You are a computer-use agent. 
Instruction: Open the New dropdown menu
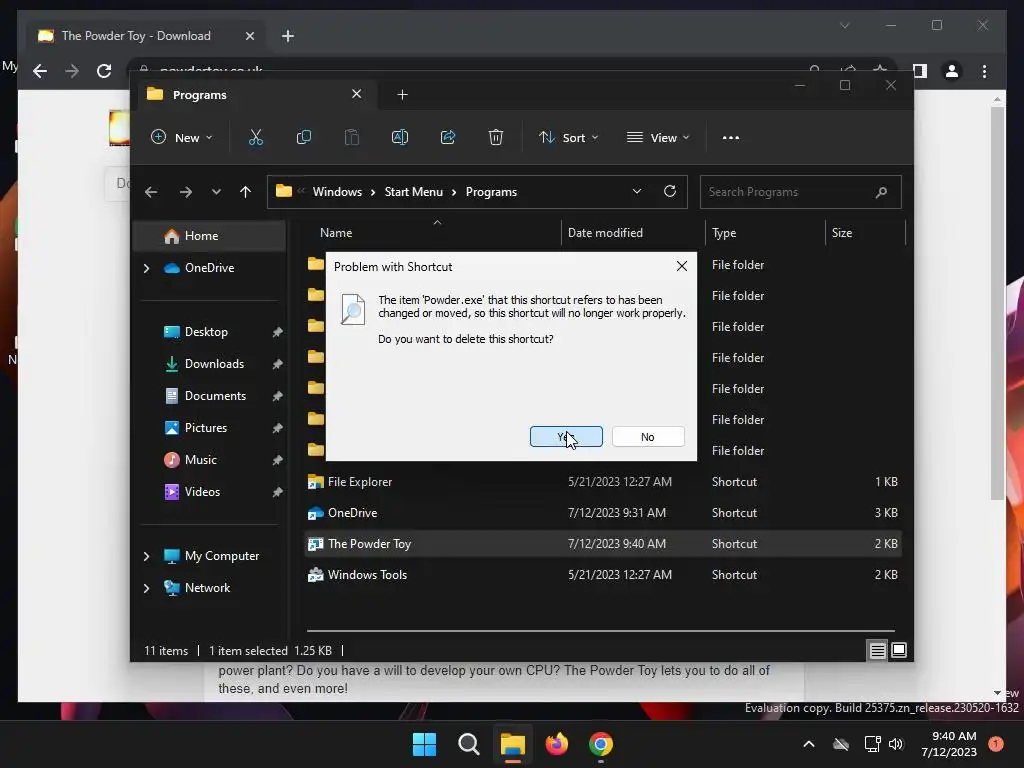[x=182, y=138]
